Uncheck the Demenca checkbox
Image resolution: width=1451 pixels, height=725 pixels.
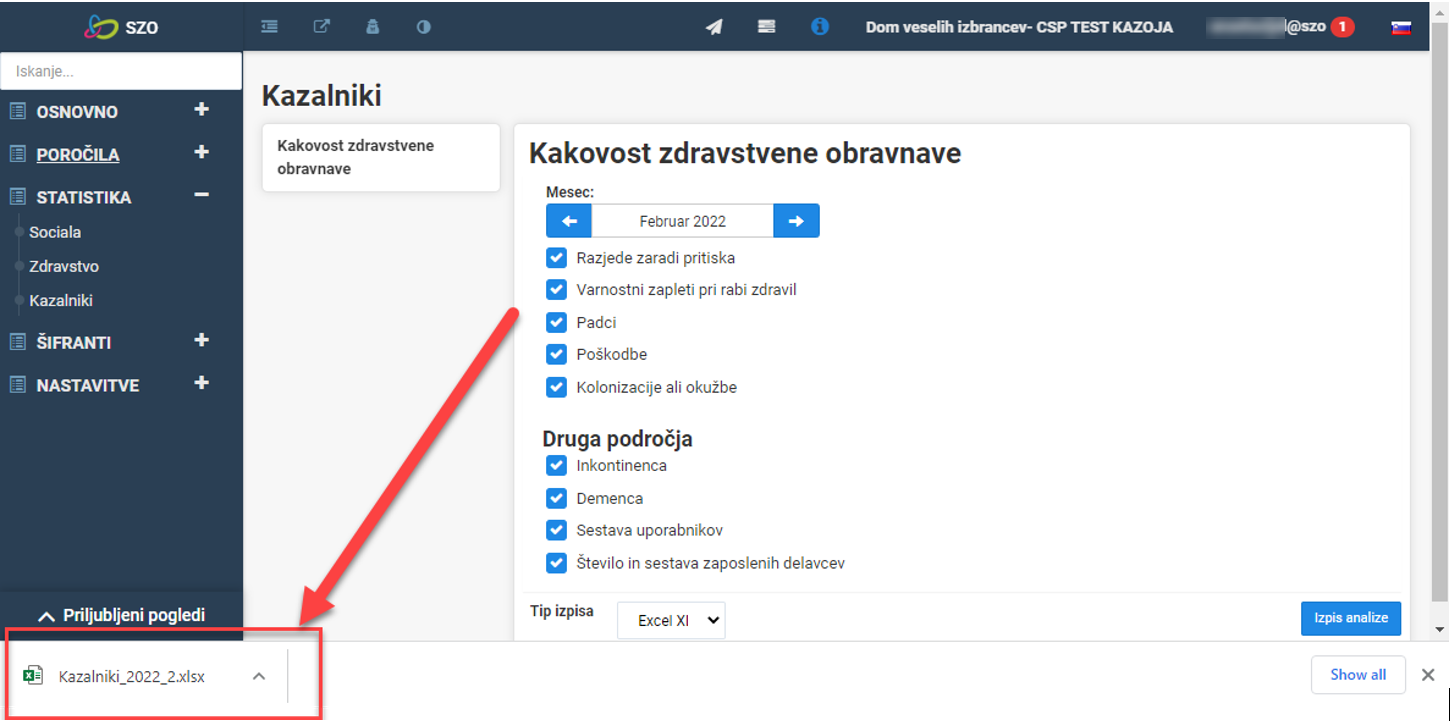coord(557,498)
